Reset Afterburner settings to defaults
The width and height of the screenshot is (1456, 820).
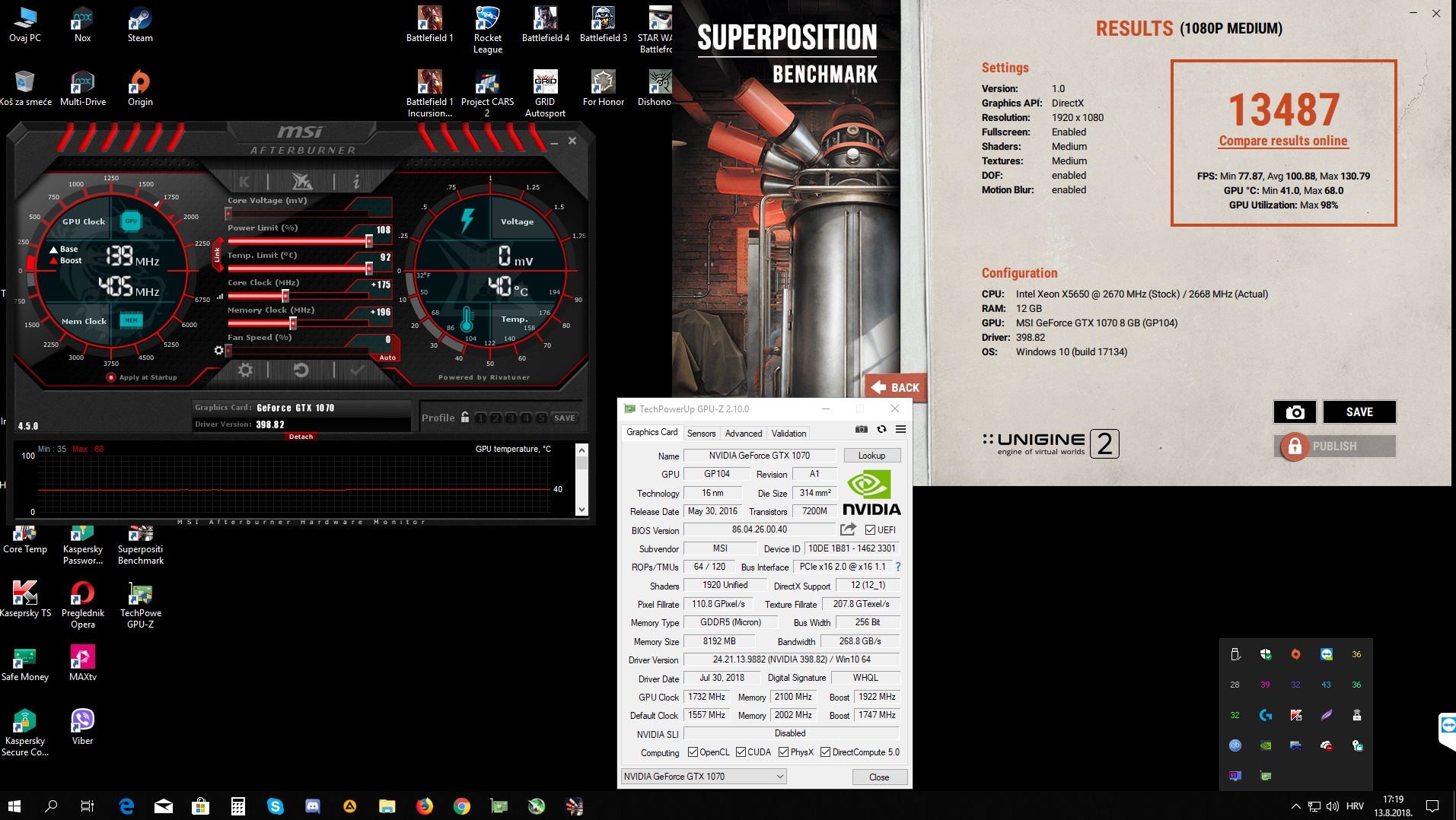pyautogui.click(x=301, y=370)
